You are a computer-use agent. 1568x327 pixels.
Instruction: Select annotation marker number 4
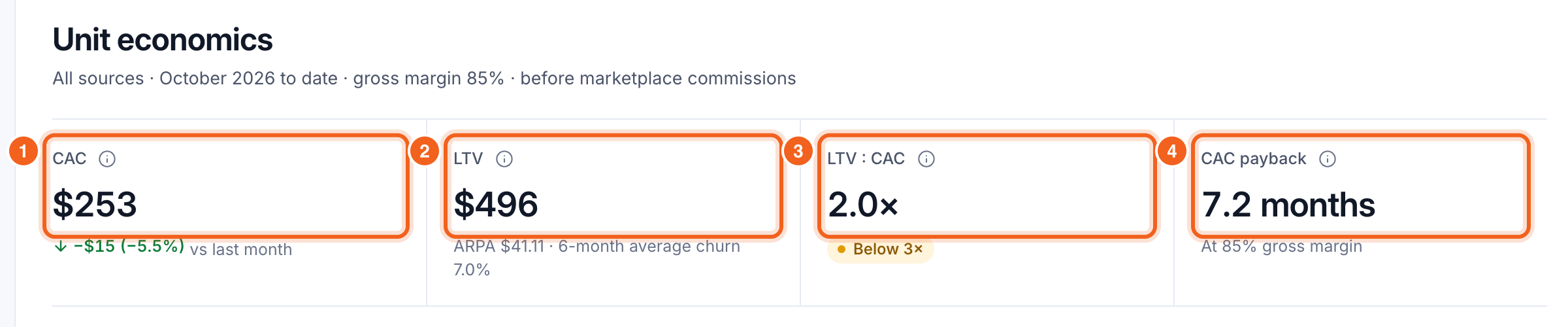tap(1172, 152)
